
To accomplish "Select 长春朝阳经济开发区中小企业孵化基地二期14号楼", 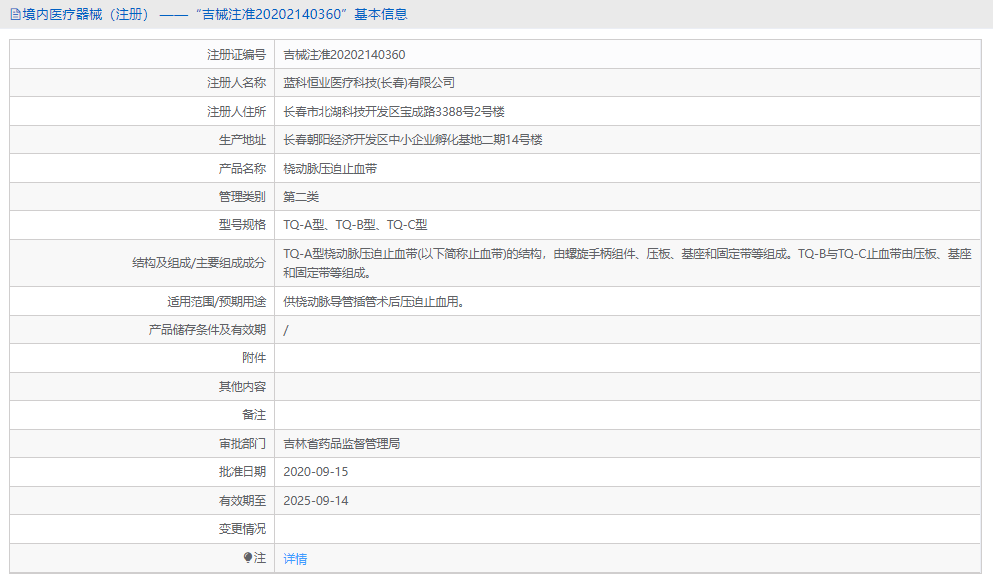I will (x=413, y=140).
